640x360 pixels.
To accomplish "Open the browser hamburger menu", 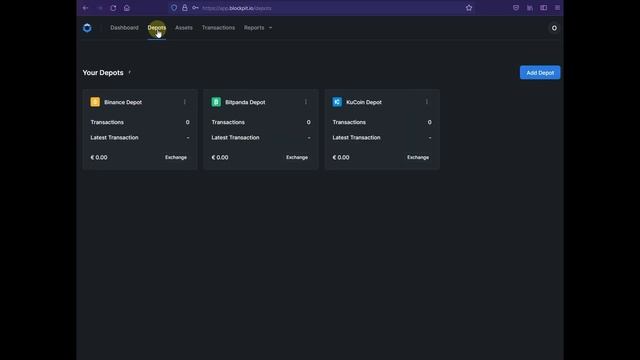I will point(557,8).
